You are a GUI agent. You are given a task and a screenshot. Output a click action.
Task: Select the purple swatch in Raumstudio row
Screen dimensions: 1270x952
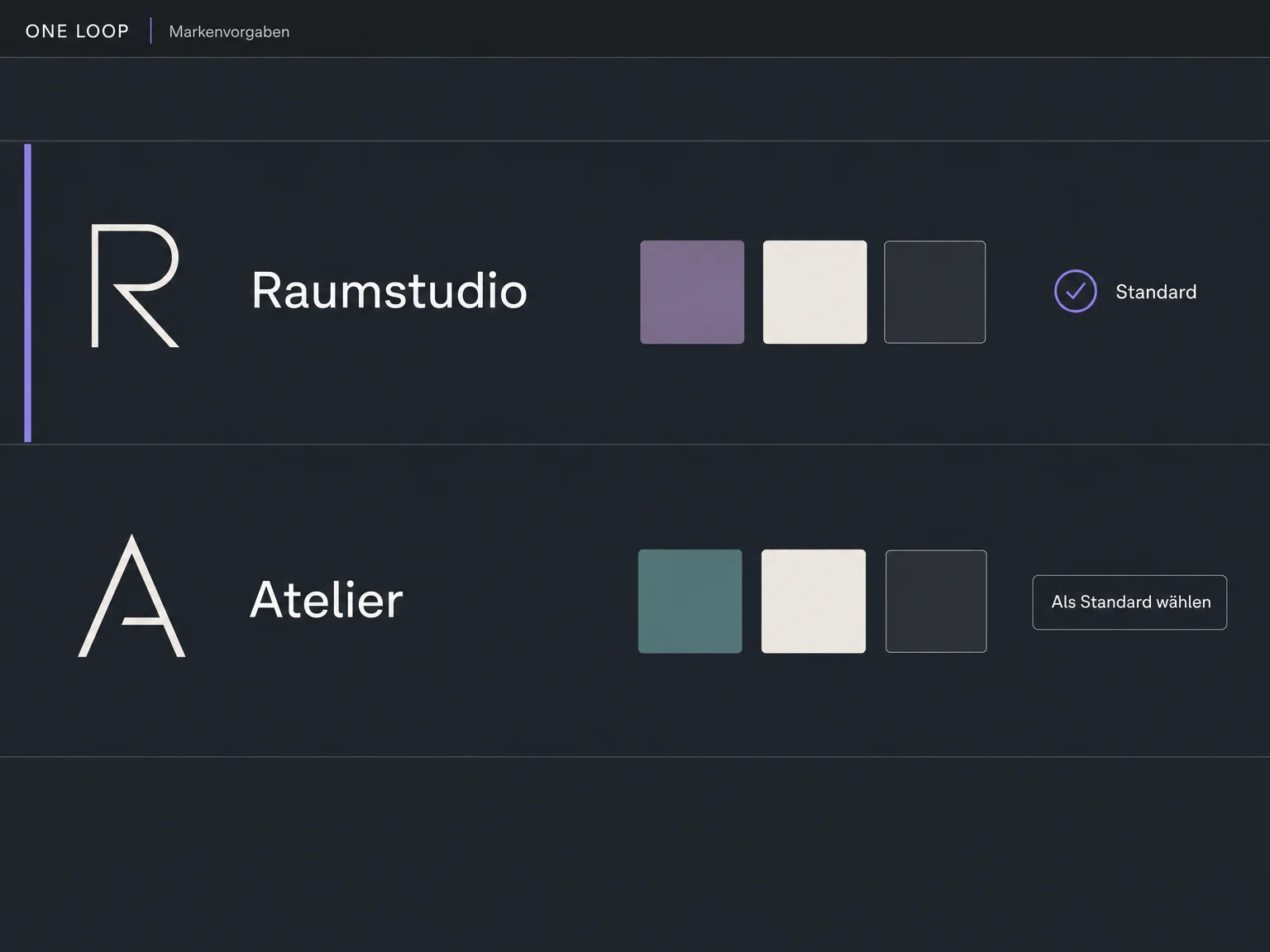tap(692, 292)
